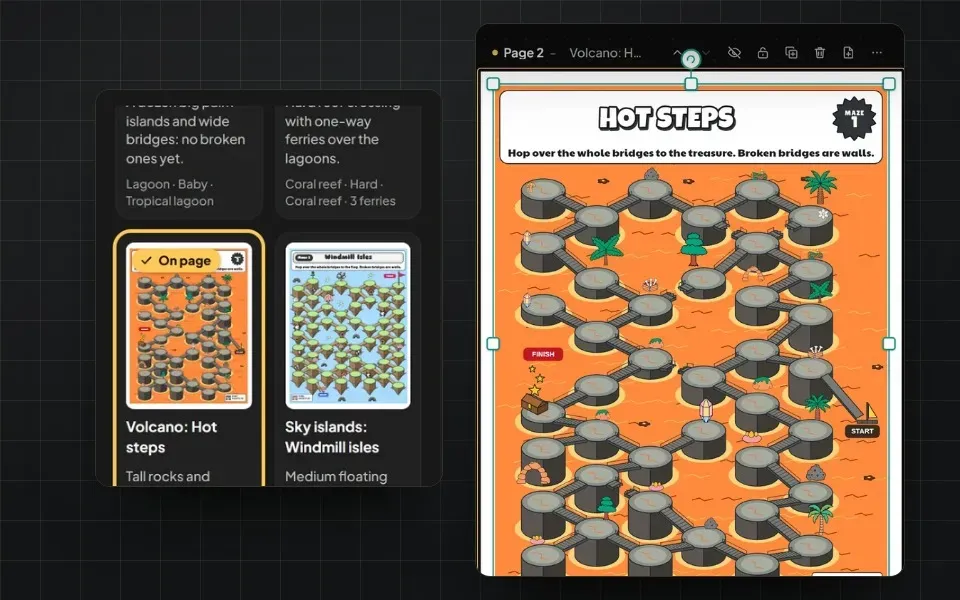960x600 pixels.
Task: Click the 'Lagoon · Baby · Tropical lagoon' tags
Action: pos(170,192)
